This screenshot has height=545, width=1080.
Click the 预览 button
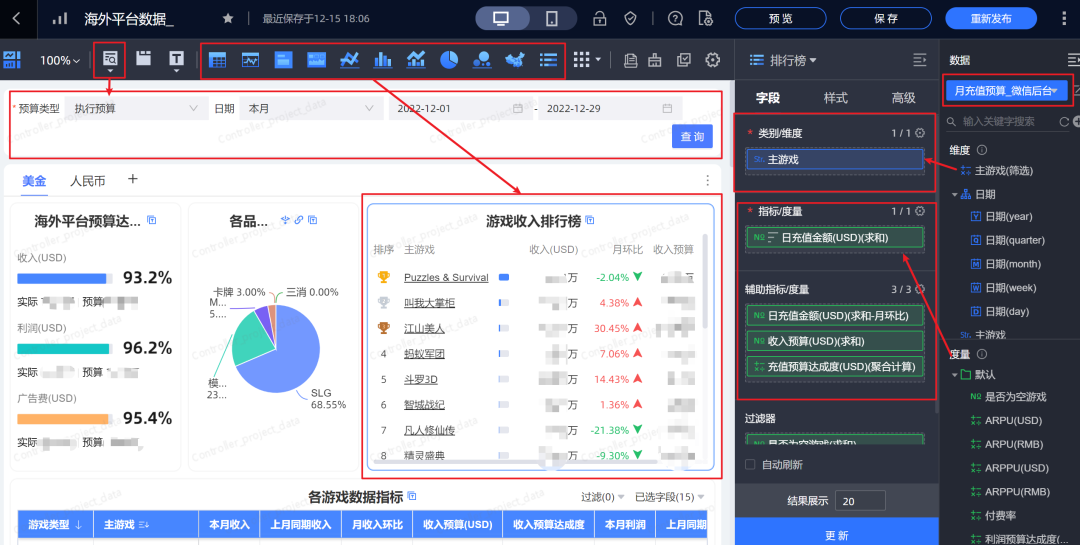pyautogui.click(x=780, y=19)
